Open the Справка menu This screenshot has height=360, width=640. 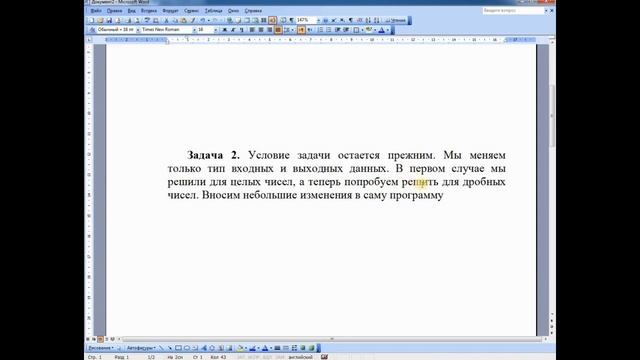(253, 11)
